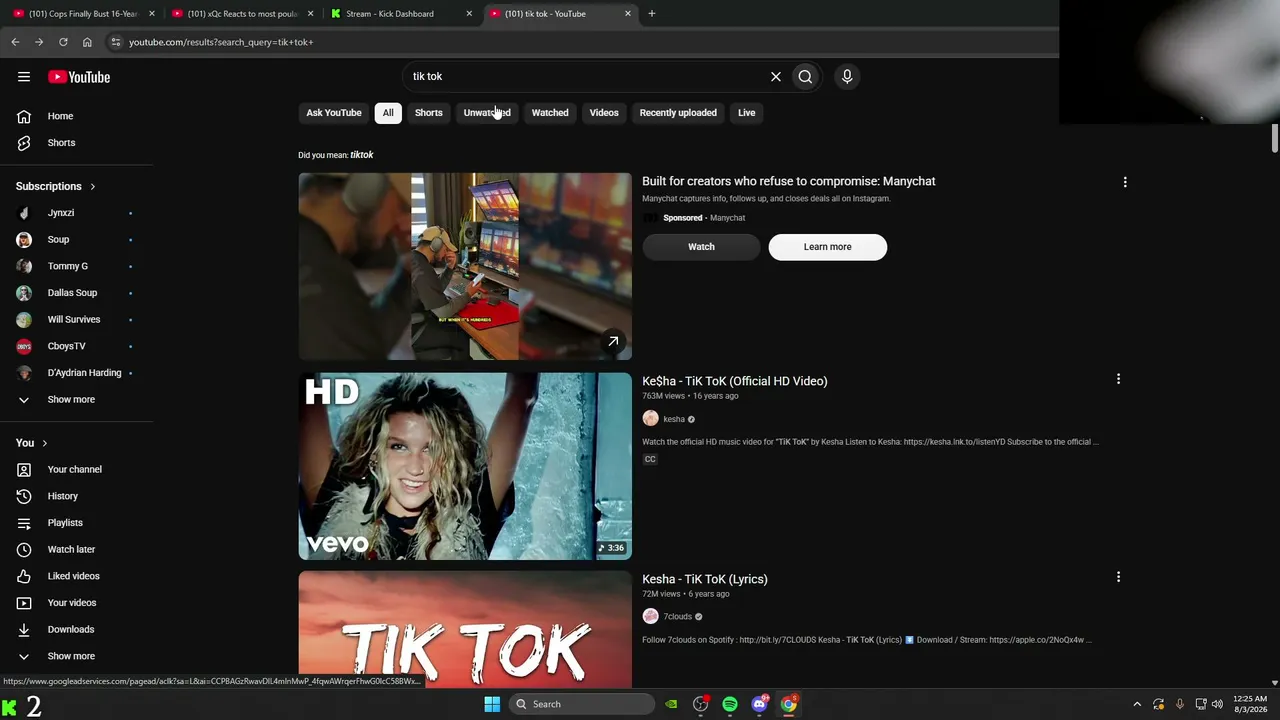
Task: Open the 'Ke$ha - TiK ToK (Official HD Video)' title
Action: tap(735, 381)
